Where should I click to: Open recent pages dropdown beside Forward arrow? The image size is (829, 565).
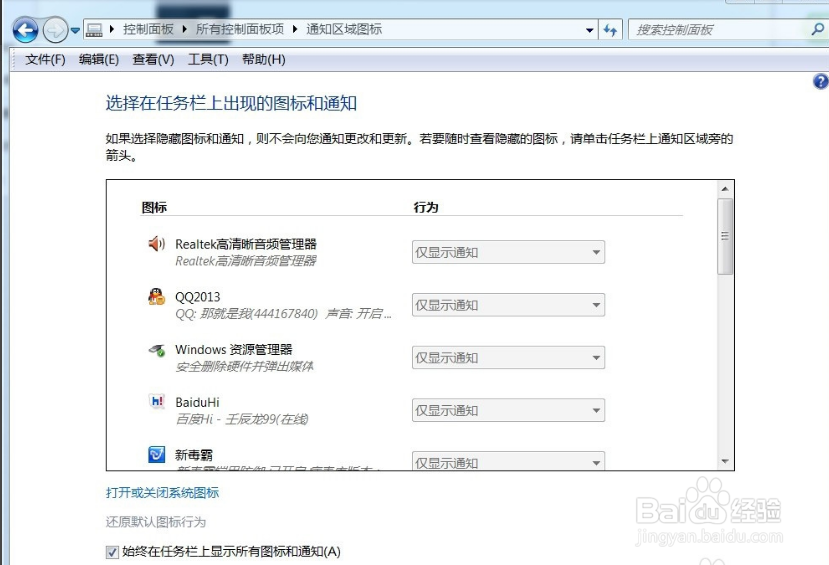tap(75, 30)
